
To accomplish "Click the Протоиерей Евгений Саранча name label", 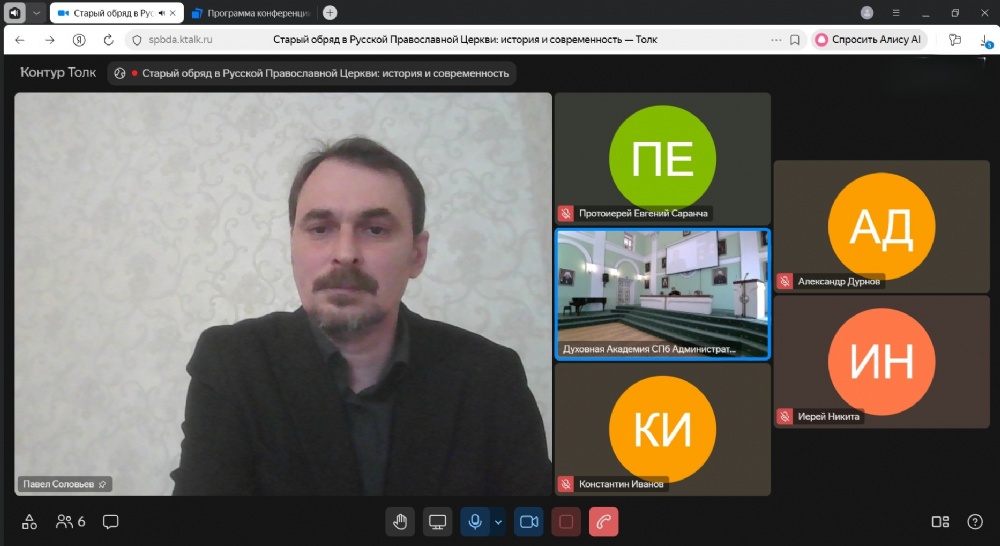I will (643, 214).
